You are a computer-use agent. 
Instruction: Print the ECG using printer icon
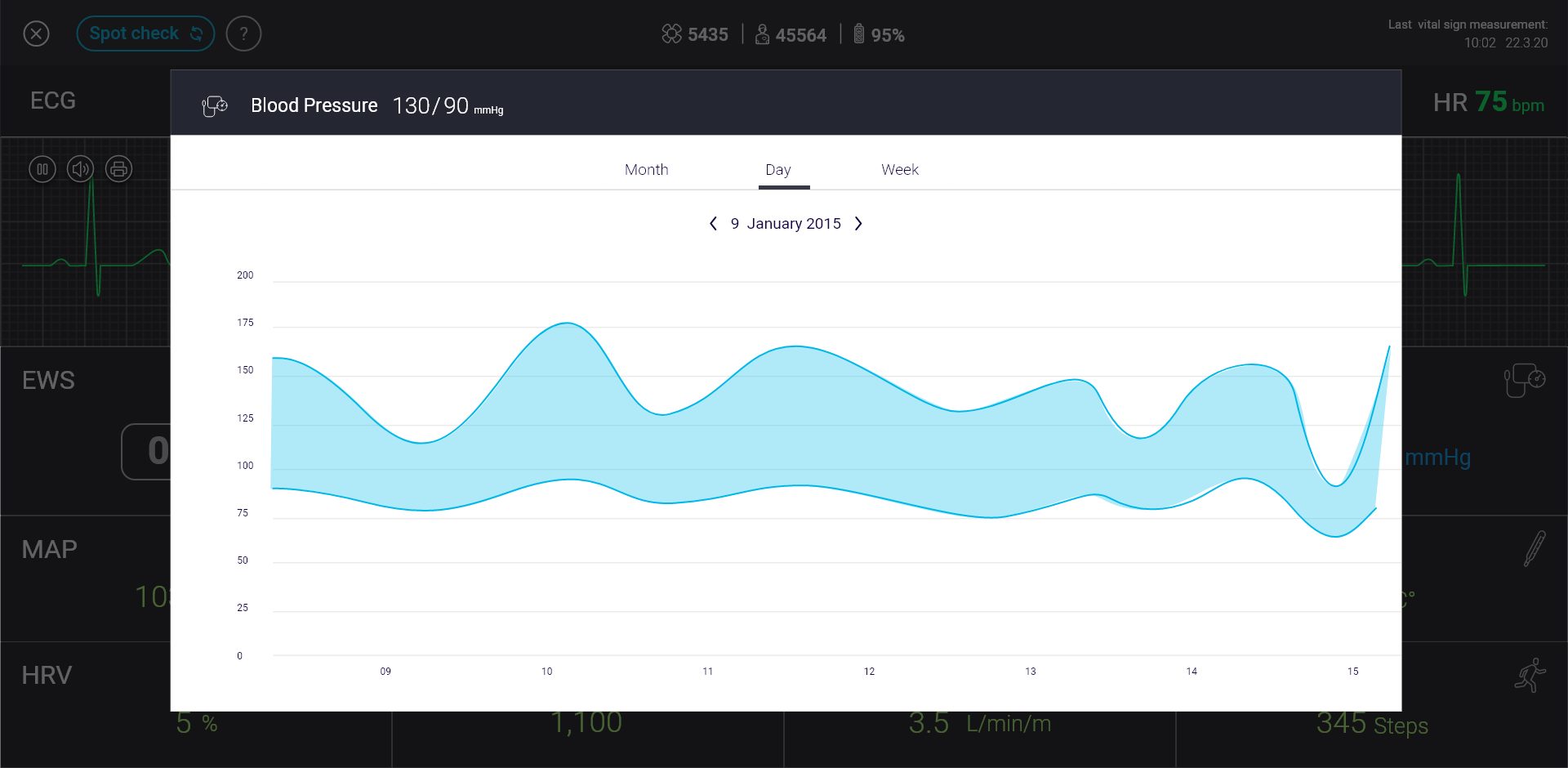tap(118, 169)
